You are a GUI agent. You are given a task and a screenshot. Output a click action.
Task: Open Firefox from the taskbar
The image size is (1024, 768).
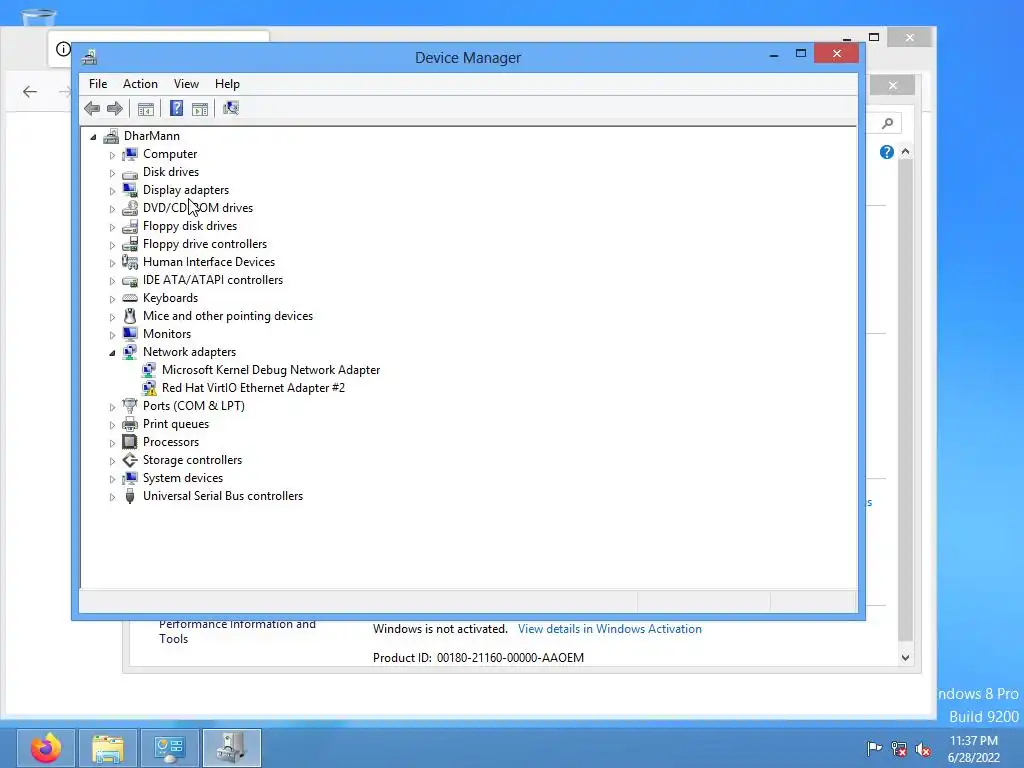click(x=46, y=748)
